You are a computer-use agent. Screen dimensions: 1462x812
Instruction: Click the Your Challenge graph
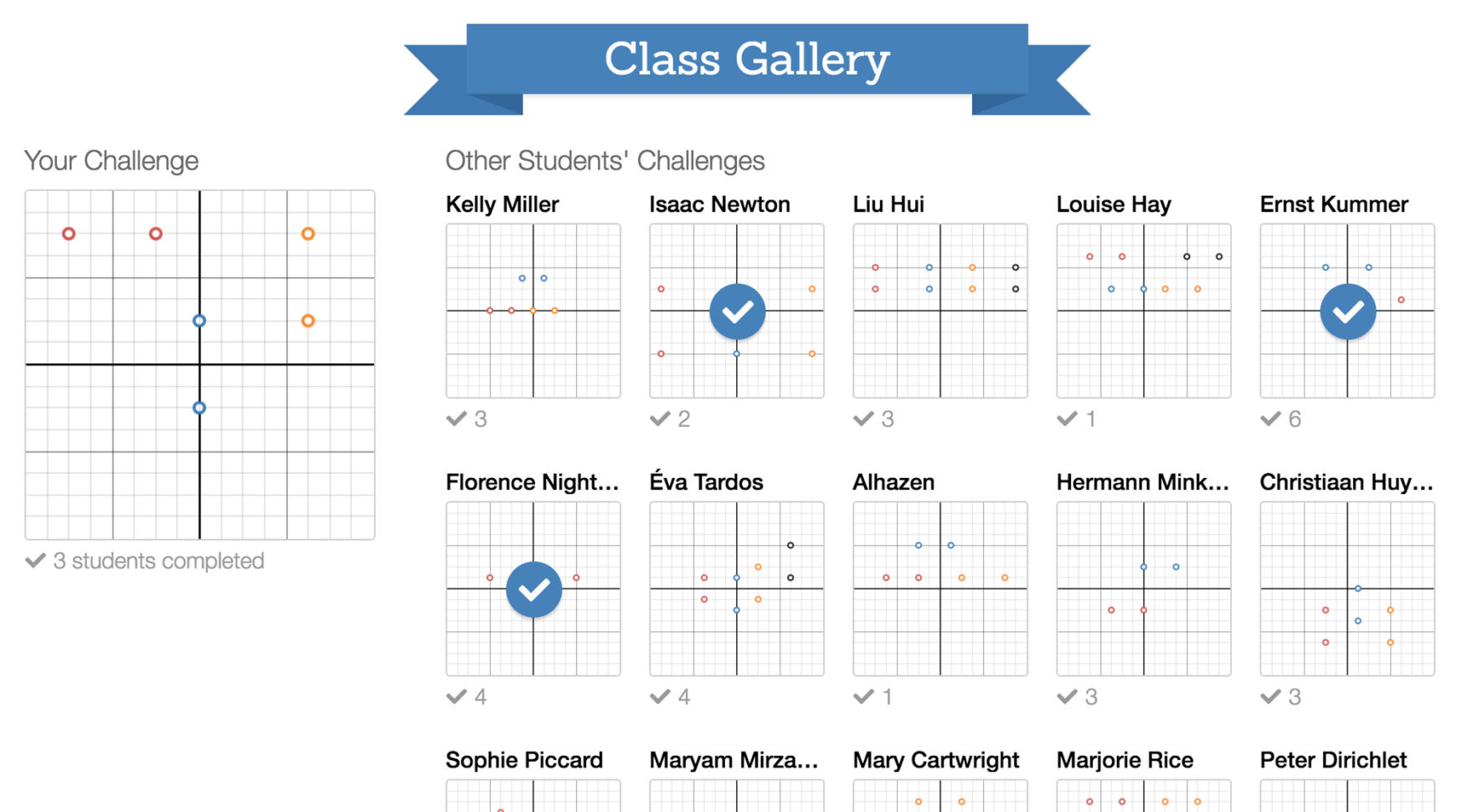tap(200, 365)
